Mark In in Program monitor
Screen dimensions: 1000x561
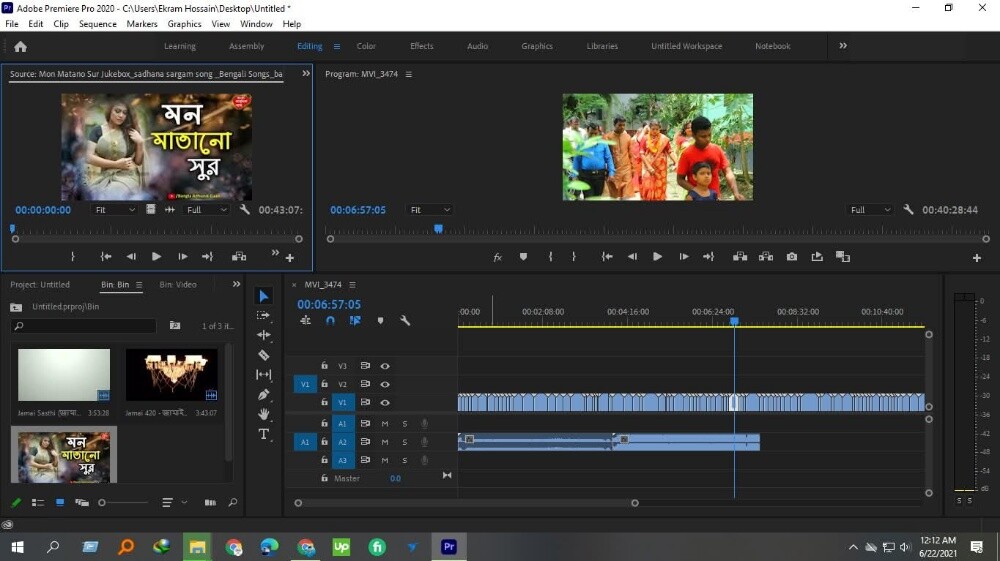pos(550,257)
